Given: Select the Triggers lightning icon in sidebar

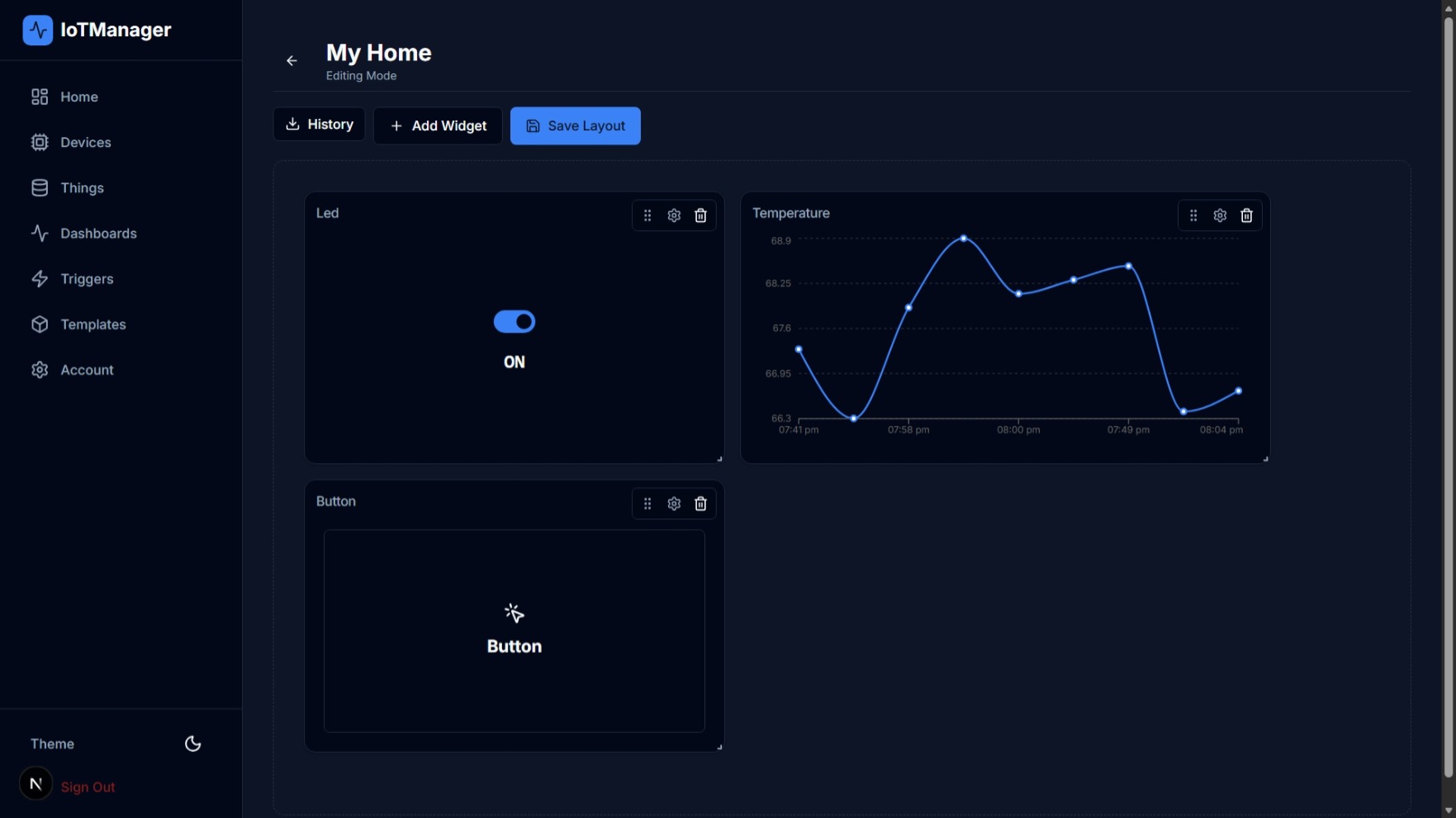Looking at the screenshot, I should (40, 279).
